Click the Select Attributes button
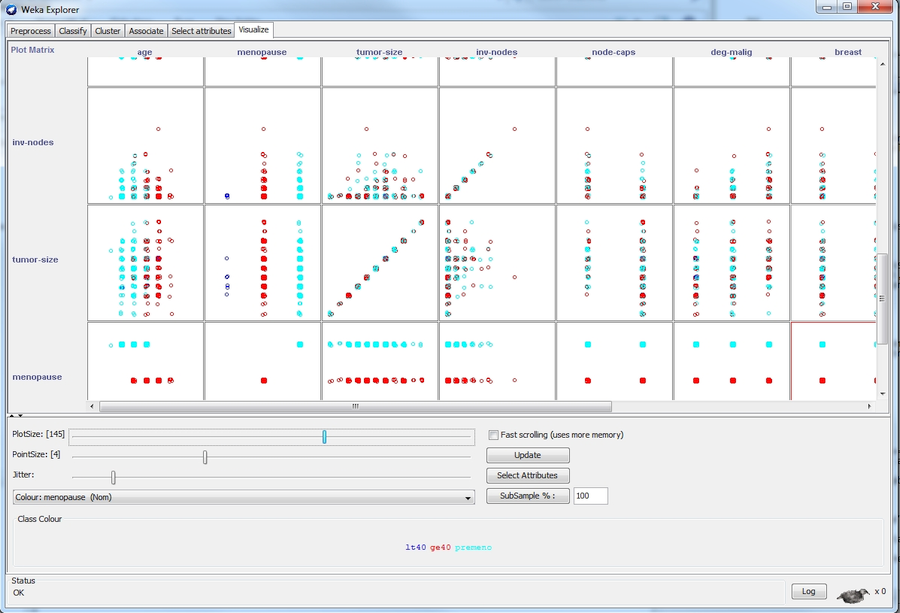This screenshot has width=900, height=613. (x=527, y=475)
